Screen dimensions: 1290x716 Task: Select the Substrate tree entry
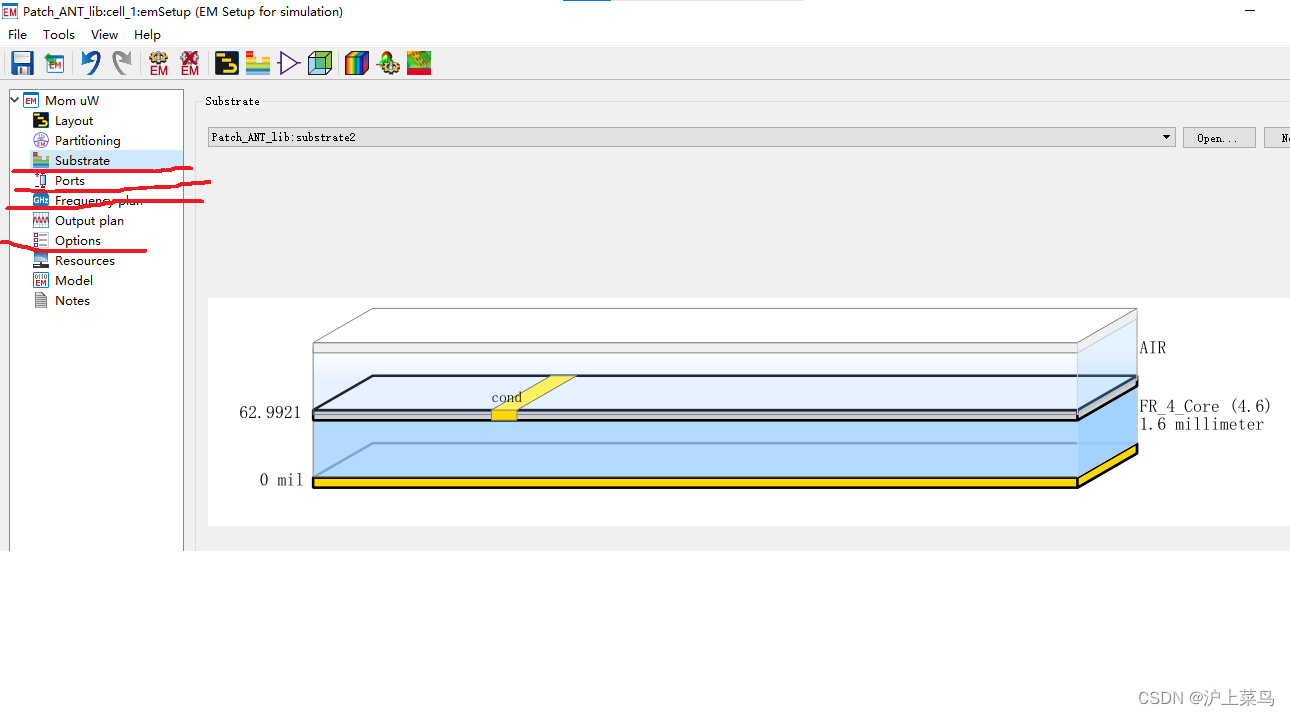(x=82, y=160)
